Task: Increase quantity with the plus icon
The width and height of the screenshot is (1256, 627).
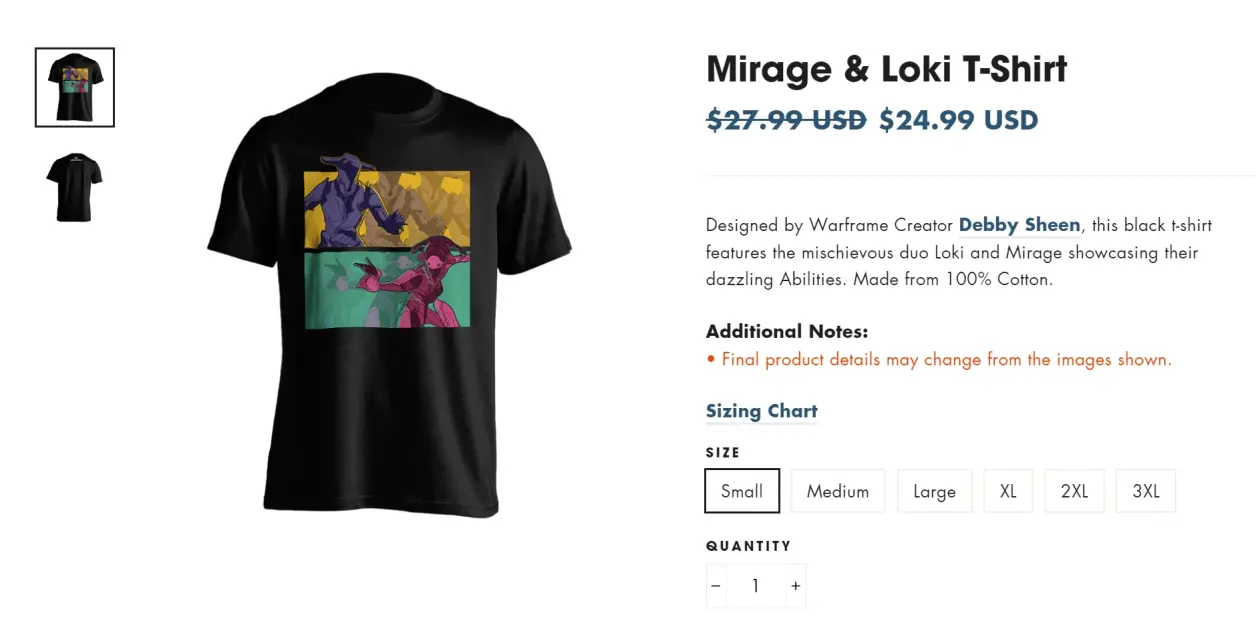Action: tap(795, 586)
